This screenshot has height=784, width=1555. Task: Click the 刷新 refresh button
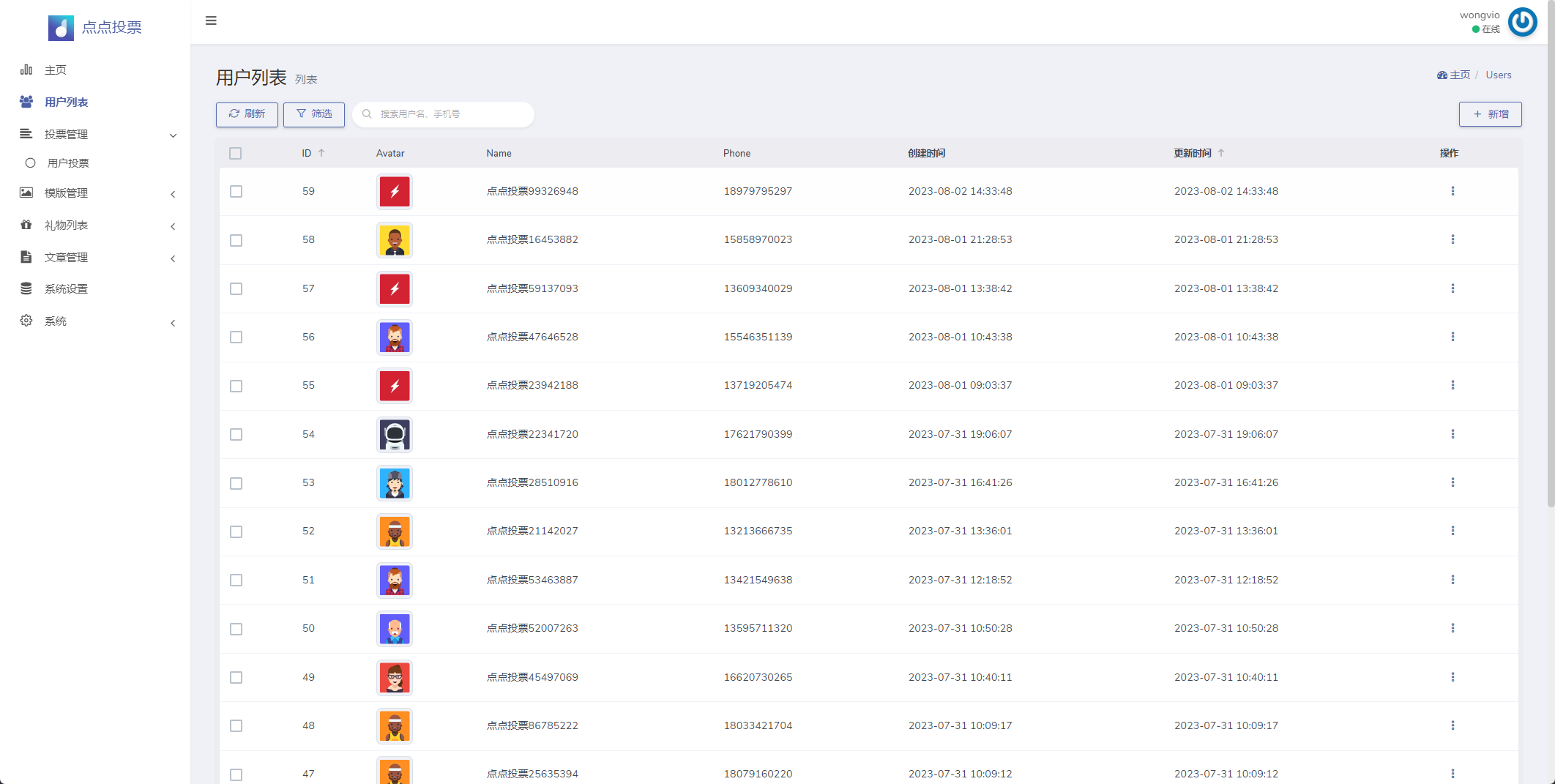(247, 114)
